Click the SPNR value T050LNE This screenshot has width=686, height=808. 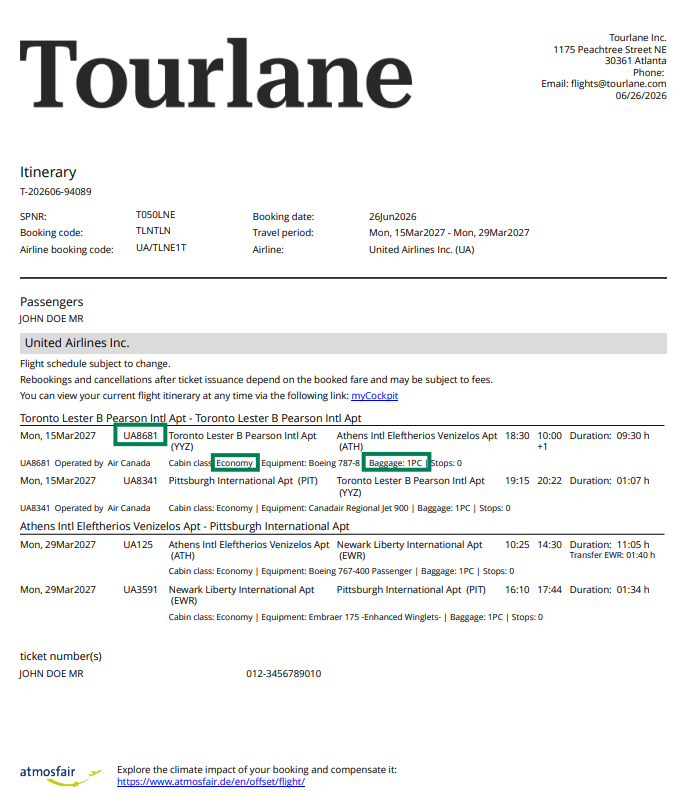pos(156,215)
